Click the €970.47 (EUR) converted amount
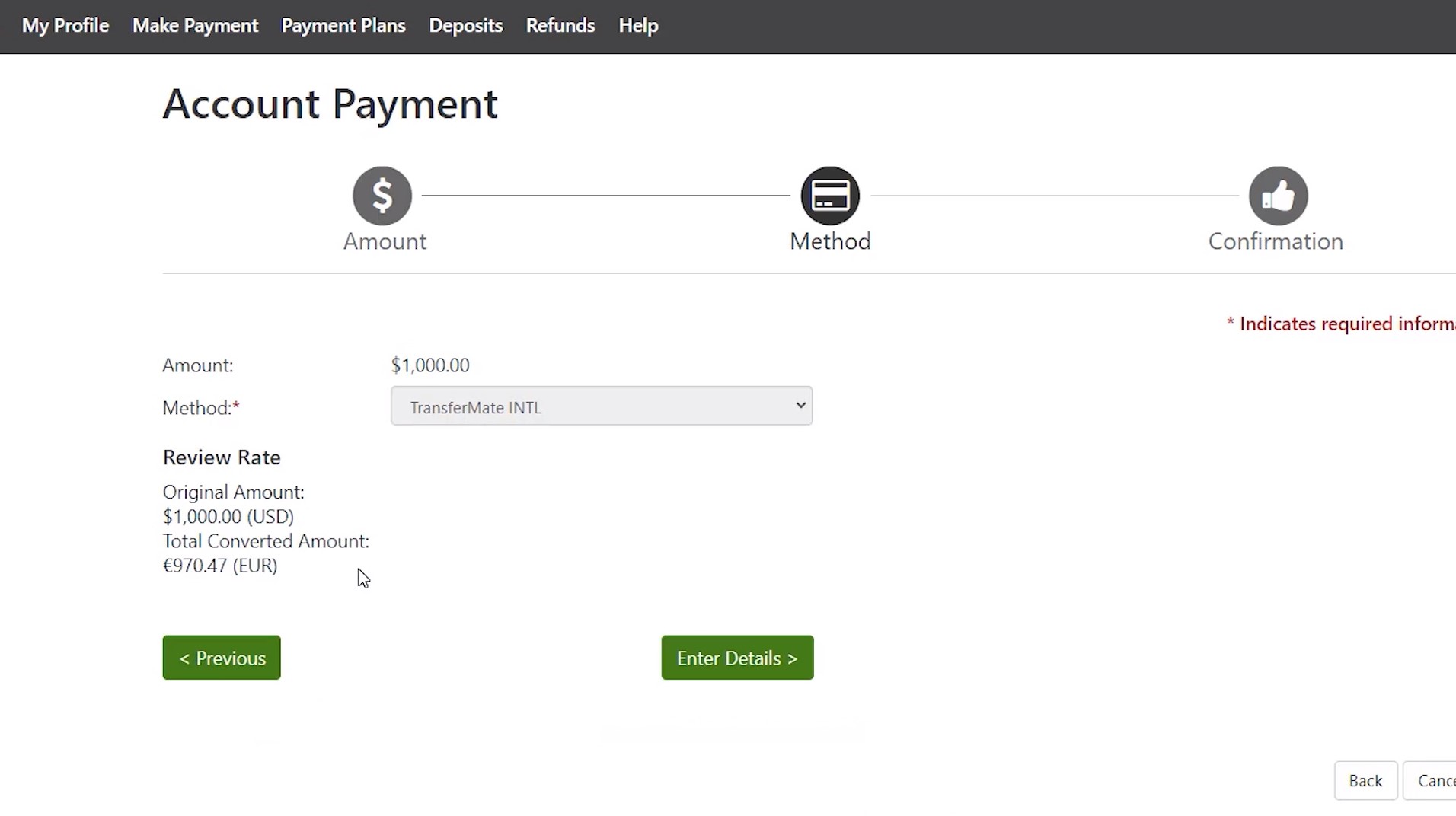1456x816 pixels. pyautogui.click(x=220, y=566)
